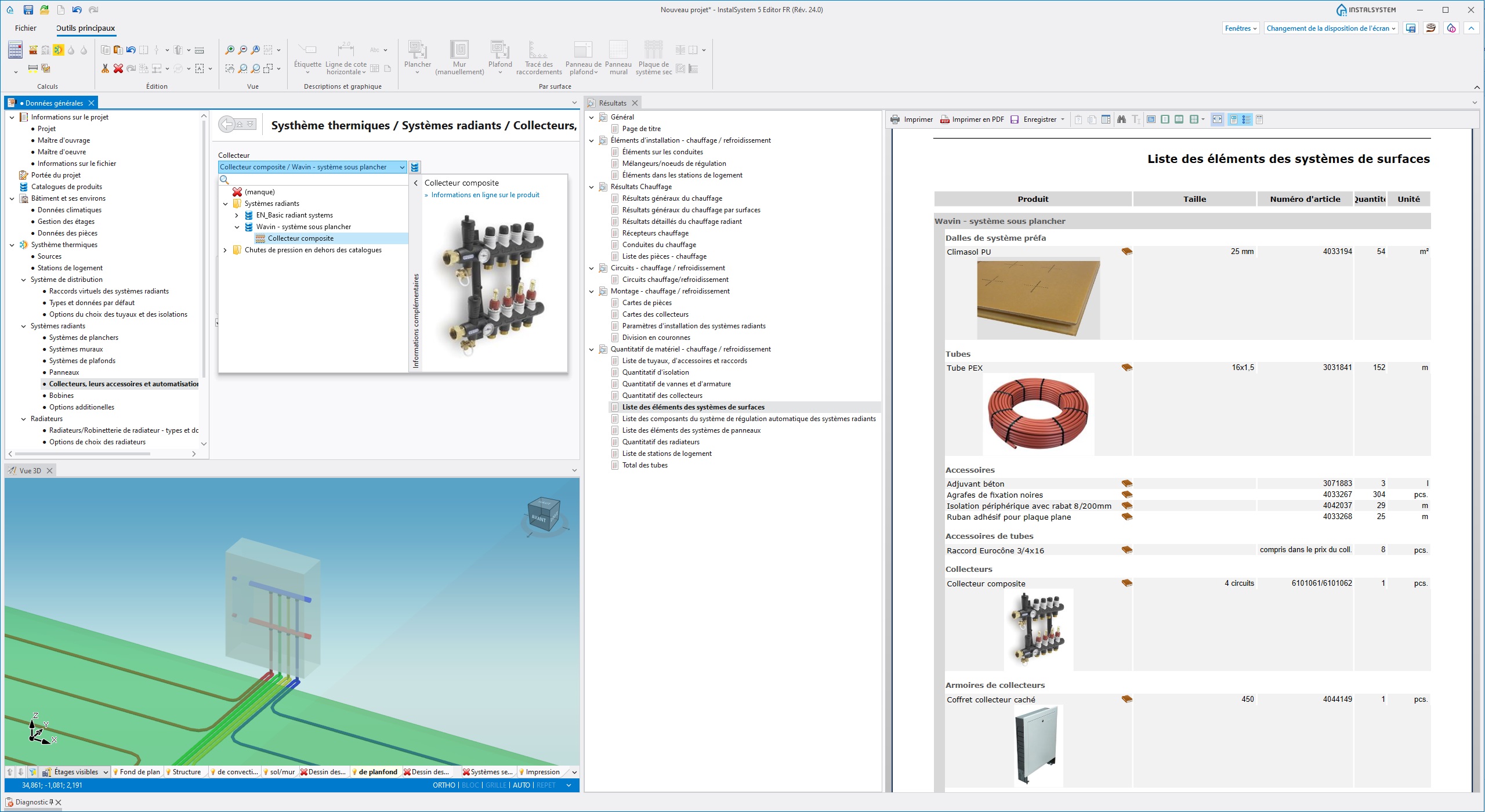Select the Plancher floor heating tool
This screenshot has width=1485, height=812.
point(418,57)
